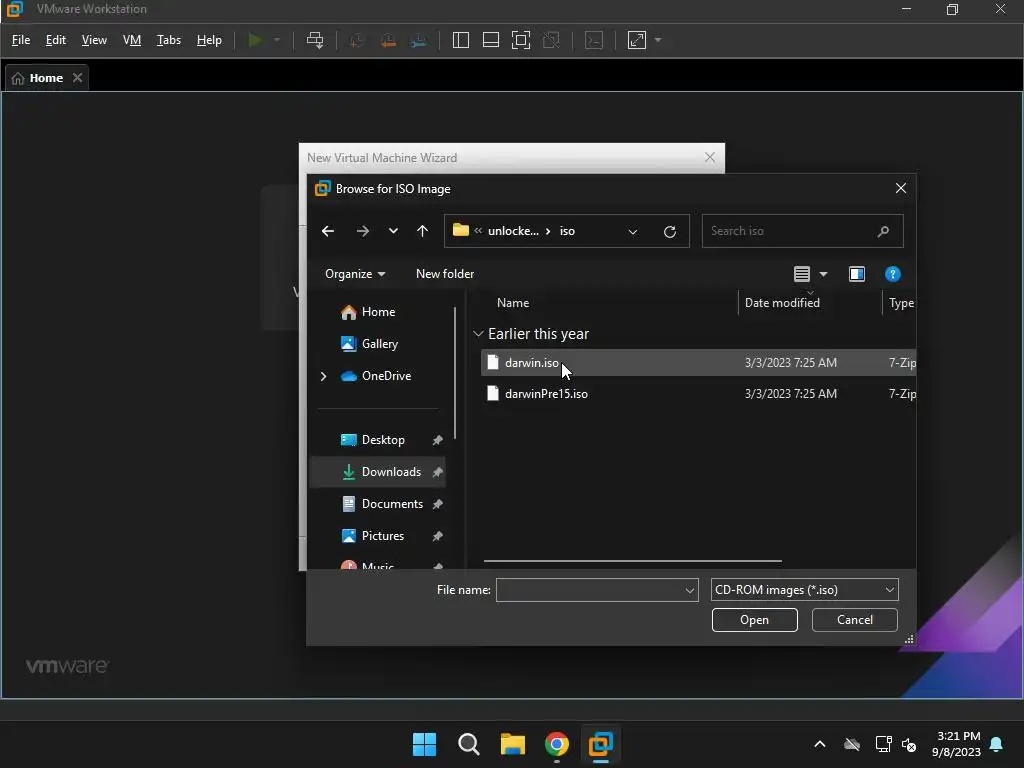Open the Help menu
Image resolution: width=1024 pixels, height=768 pixels.
(x=209, y=40)
